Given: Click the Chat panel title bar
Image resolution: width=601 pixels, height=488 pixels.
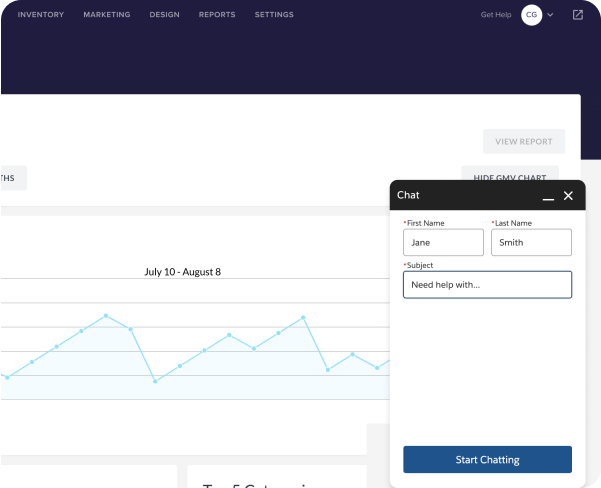Looking at the screenshot, I should click(460, 195).
